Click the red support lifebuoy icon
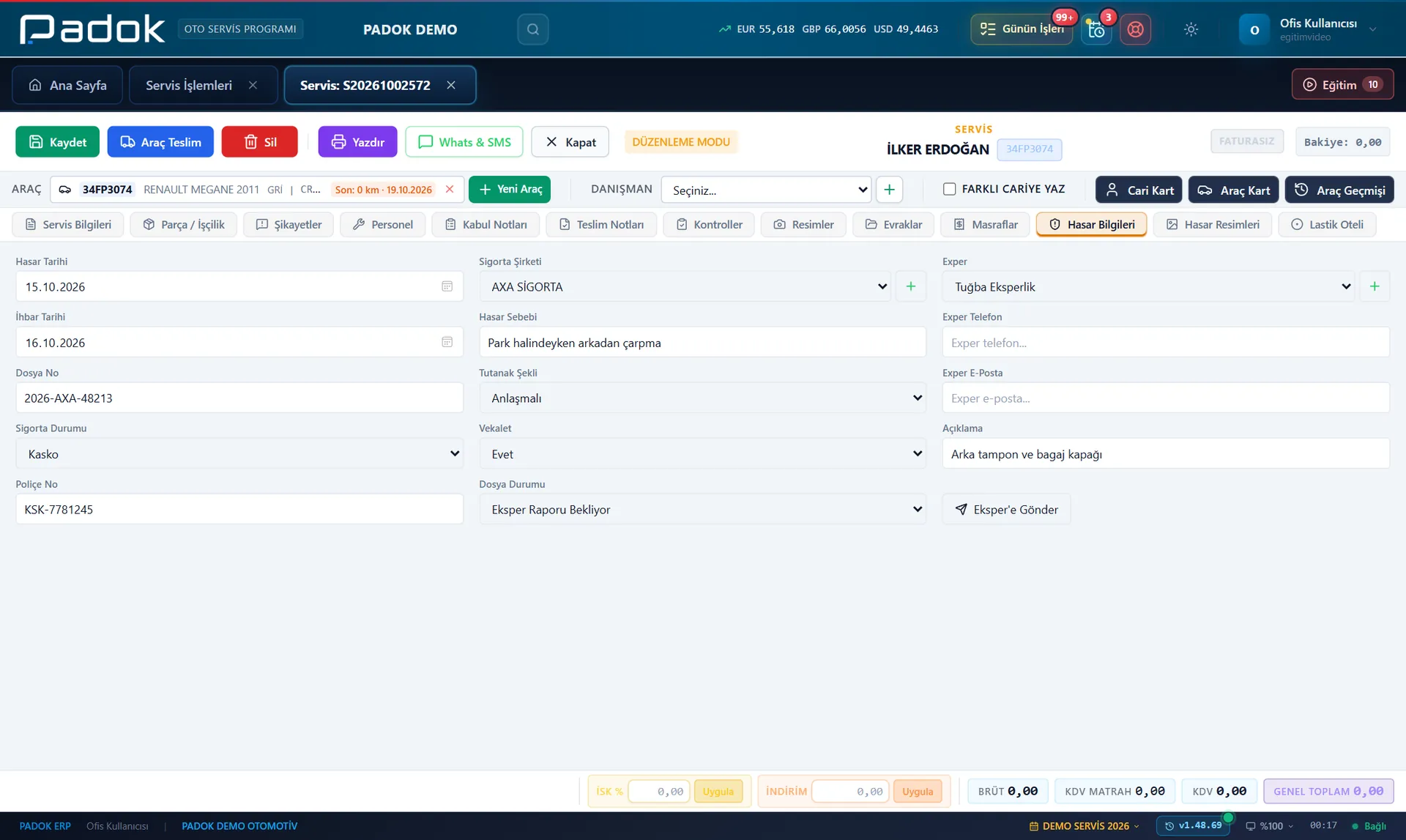Screen dimensions: 1406x840 pyautogui.click(x=1135, y=29)
